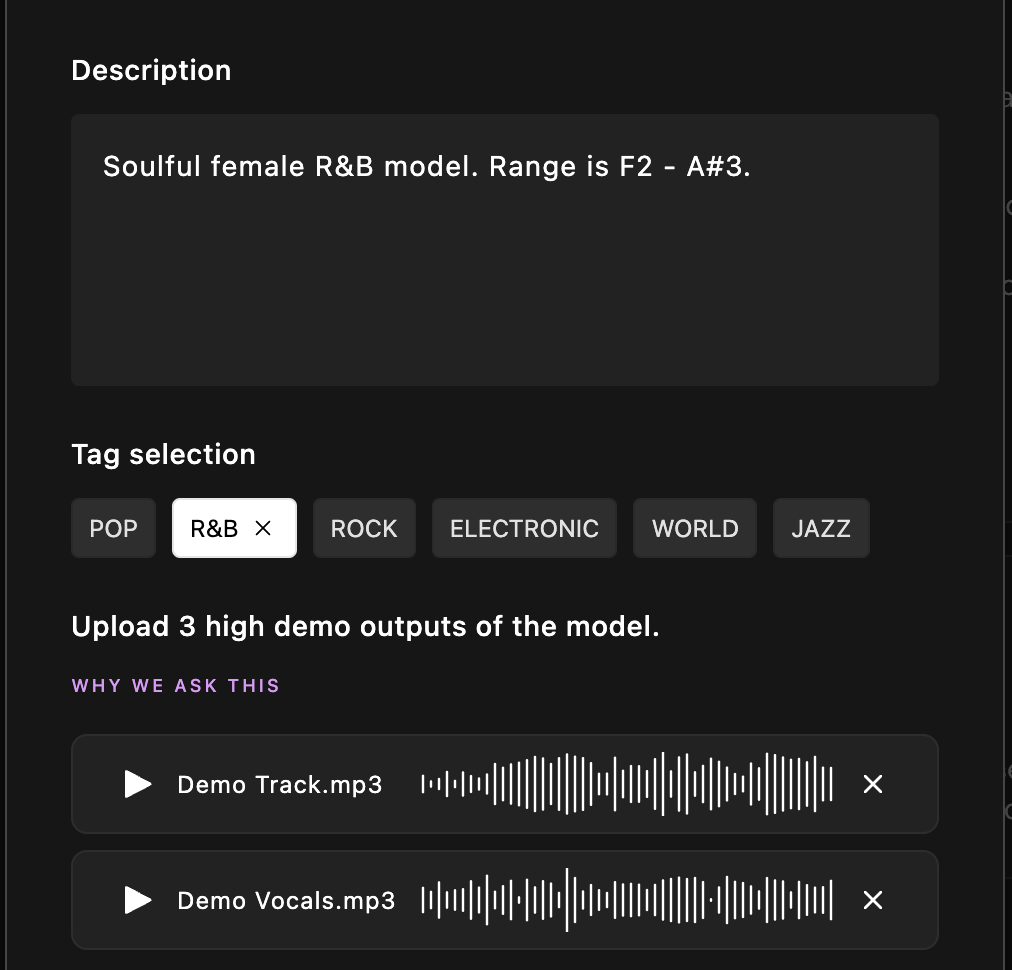Select the POP tag
The width and height of the screenshot is (1012, 970).
click(x=114, y=529)
